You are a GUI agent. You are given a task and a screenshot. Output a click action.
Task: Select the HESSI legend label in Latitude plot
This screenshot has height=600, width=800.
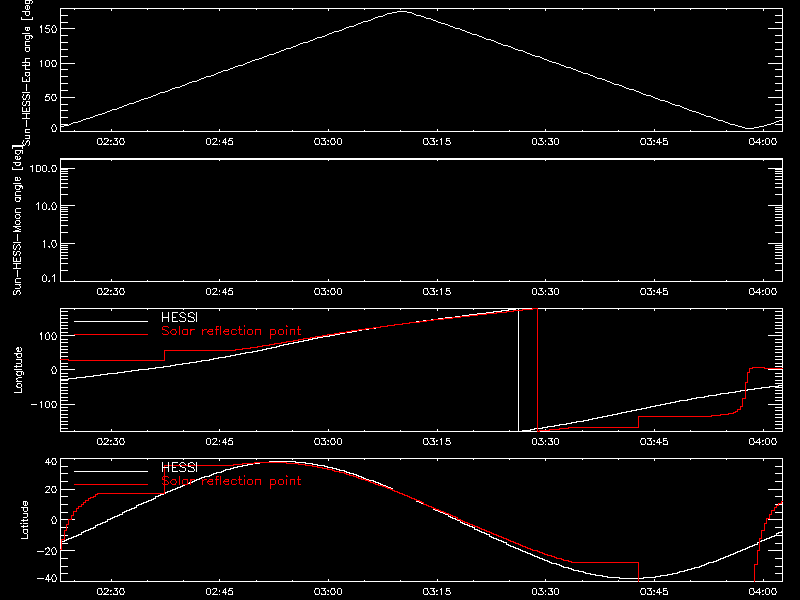tap(179, 467)
